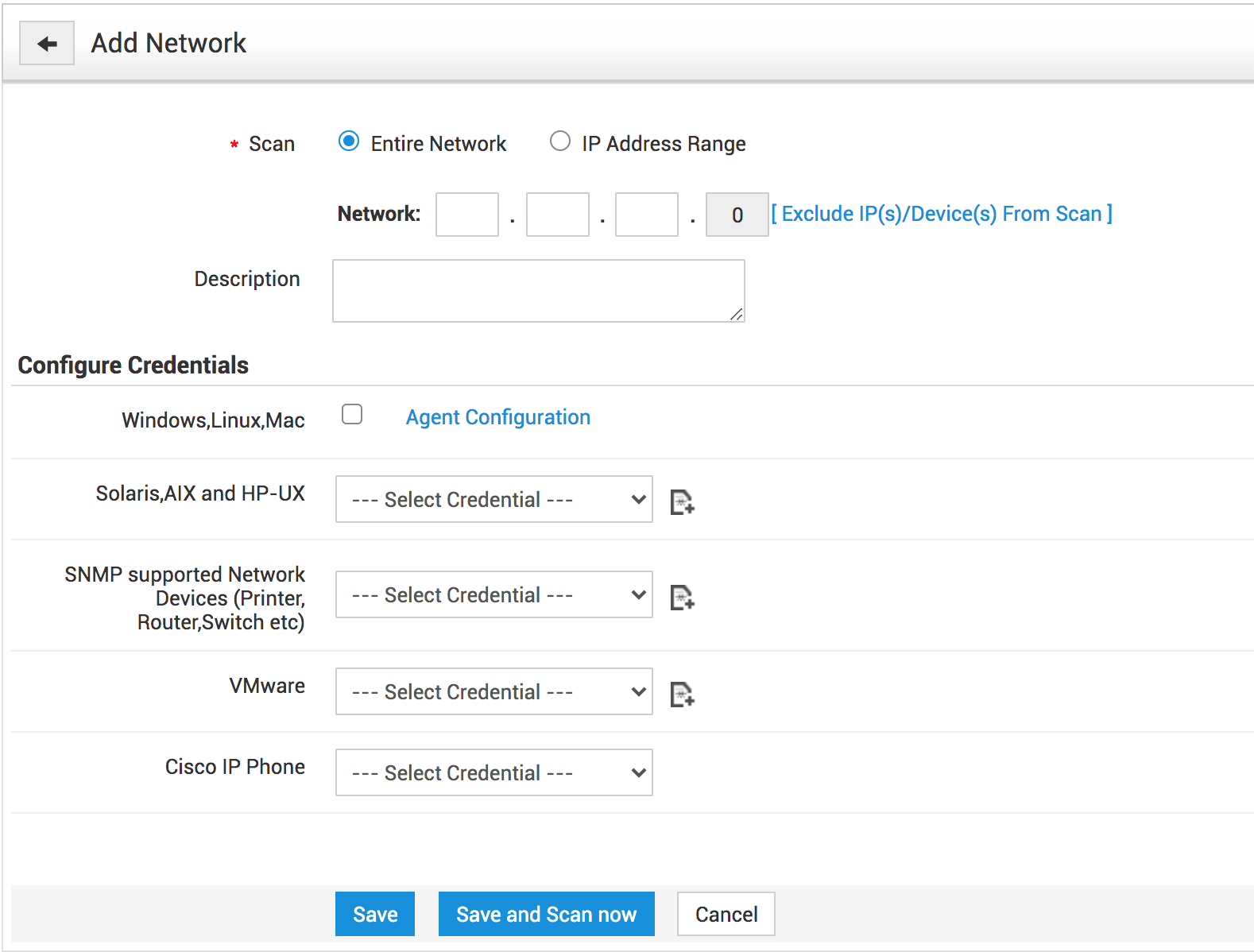Choose the IP Address Range option

point(560,141)
